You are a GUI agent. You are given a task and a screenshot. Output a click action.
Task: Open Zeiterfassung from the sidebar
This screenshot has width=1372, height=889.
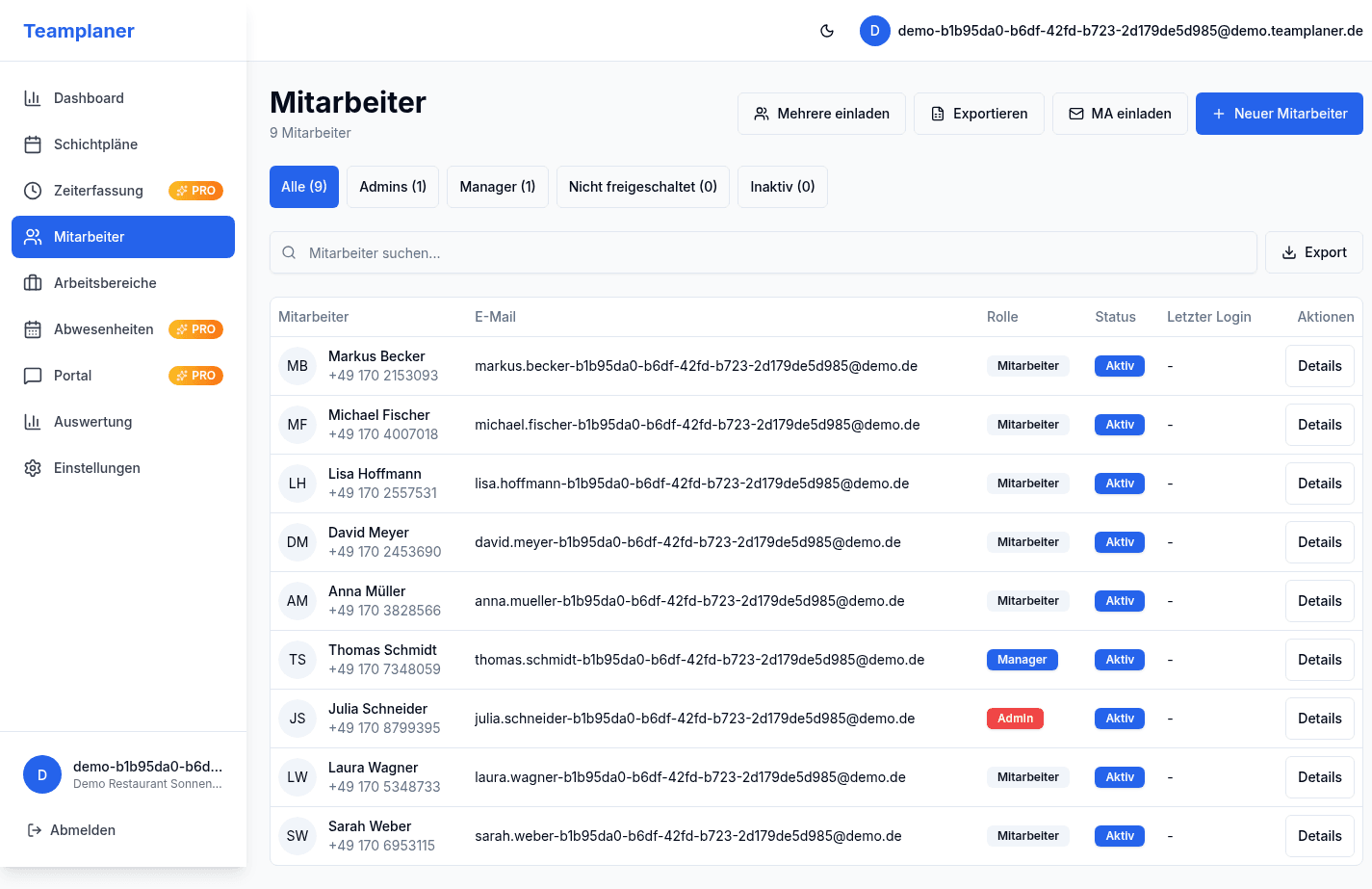(x=98, y=191)
